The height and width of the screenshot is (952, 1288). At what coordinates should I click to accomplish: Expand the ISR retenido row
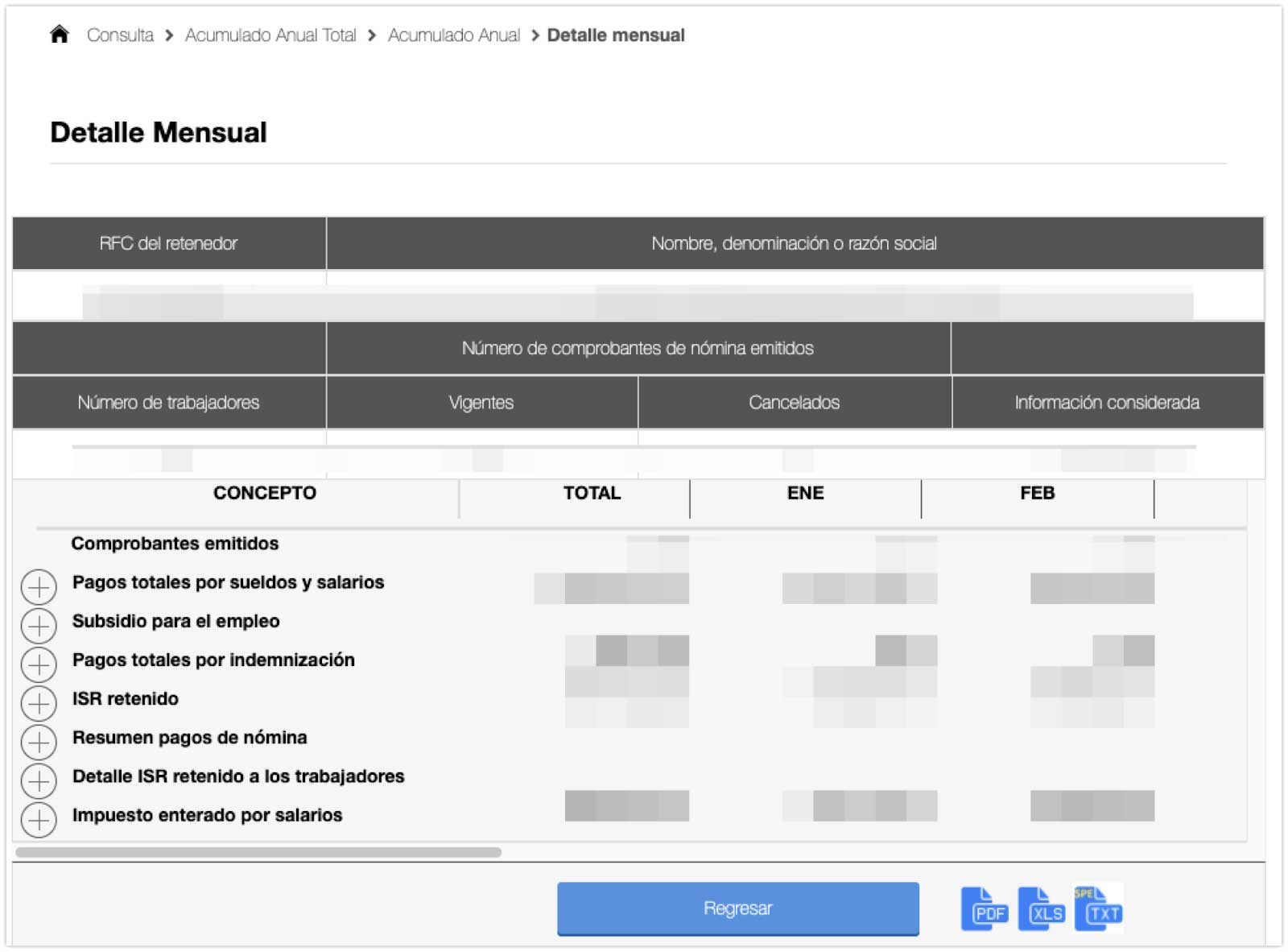pos(39,703)
